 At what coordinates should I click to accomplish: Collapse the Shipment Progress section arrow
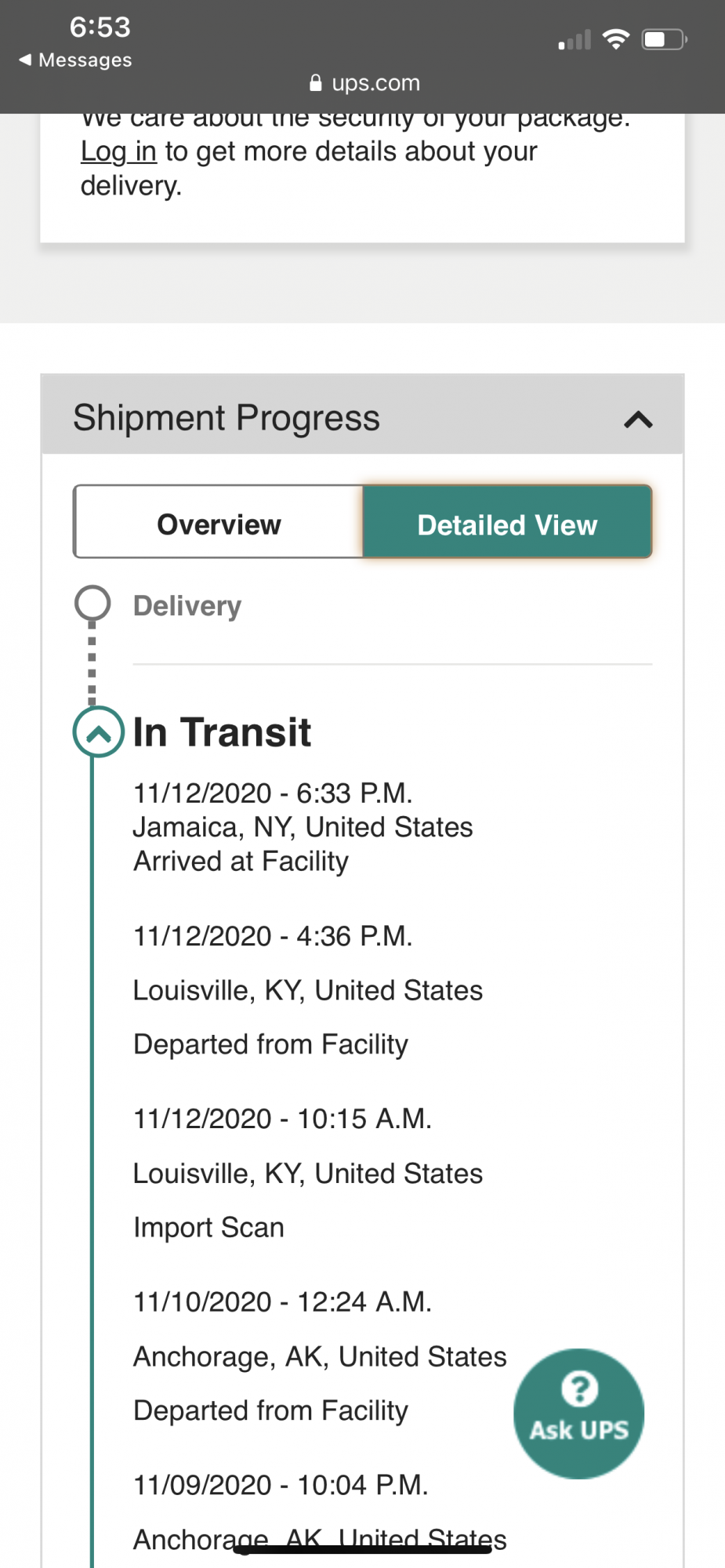pyautogui.click(x=638, y=419)
